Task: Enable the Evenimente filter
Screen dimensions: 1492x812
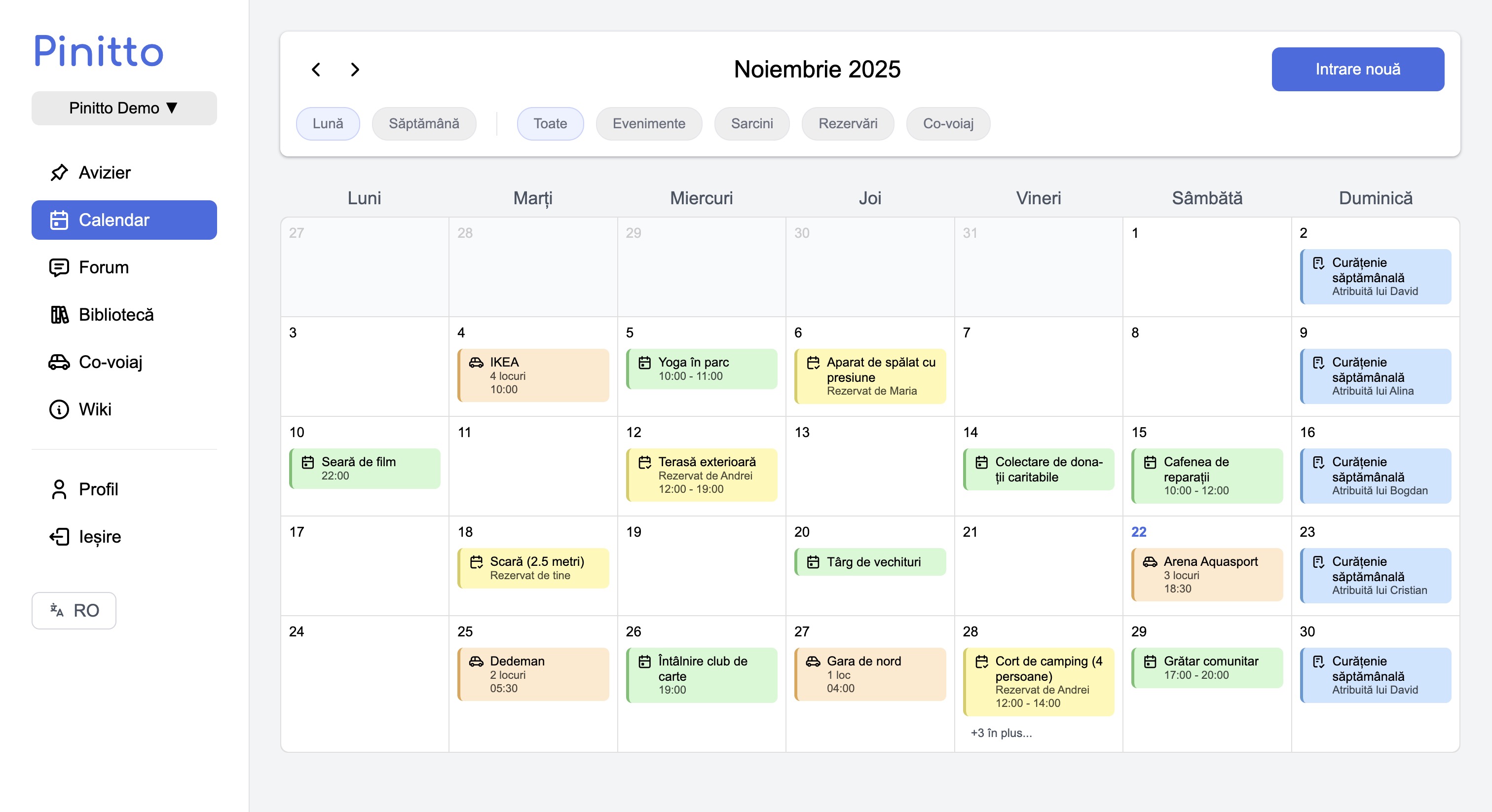Action: tap(648, 123)
